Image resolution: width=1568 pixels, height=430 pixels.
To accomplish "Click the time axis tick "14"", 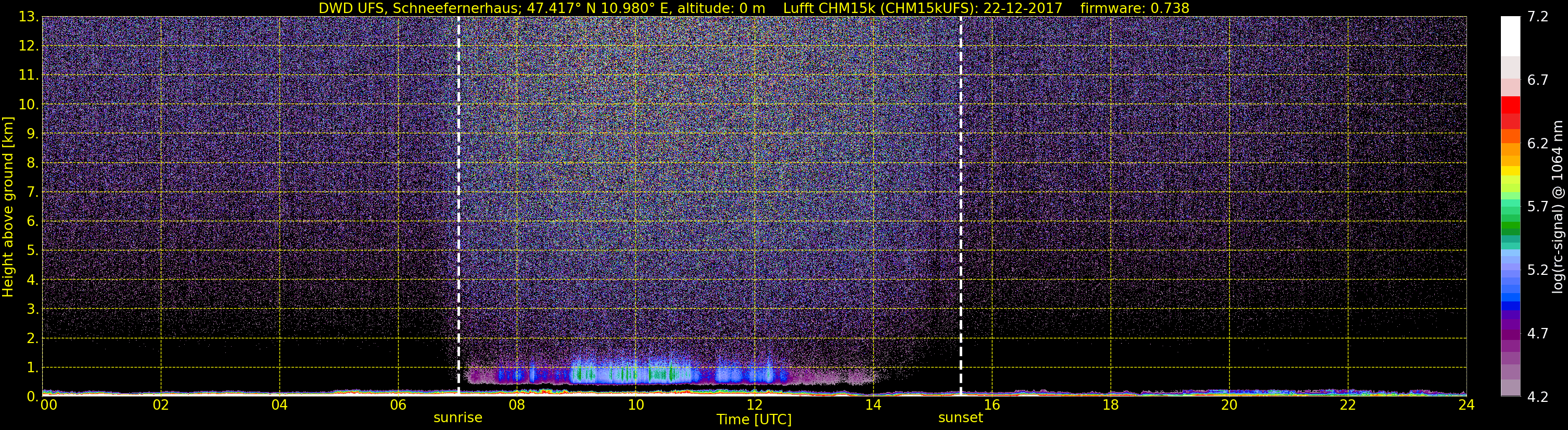I will [873, 405].
